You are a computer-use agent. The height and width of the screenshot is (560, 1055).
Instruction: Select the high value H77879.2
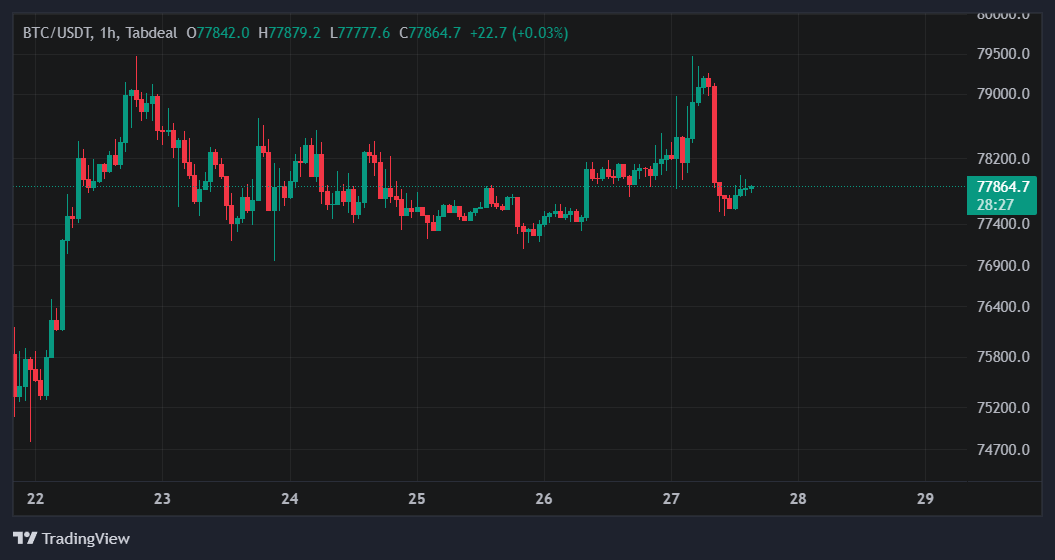[289, 33]
